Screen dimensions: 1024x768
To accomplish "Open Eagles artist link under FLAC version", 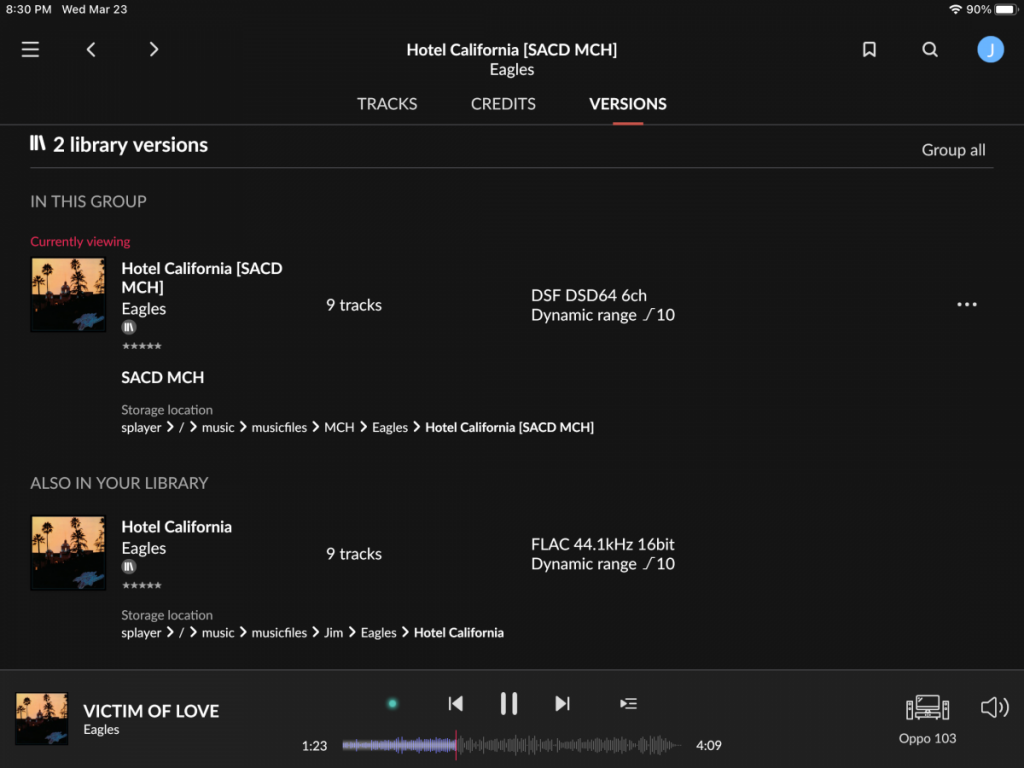I will click(x=144, y=549).
